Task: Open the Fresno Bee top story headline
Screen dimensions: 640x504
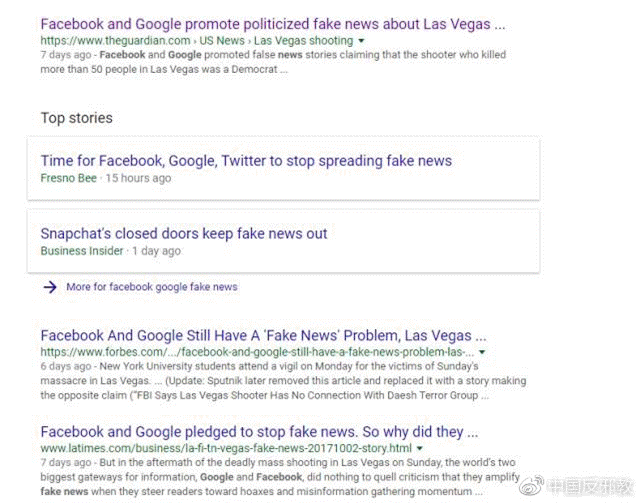Action: [x=246, y=161]
